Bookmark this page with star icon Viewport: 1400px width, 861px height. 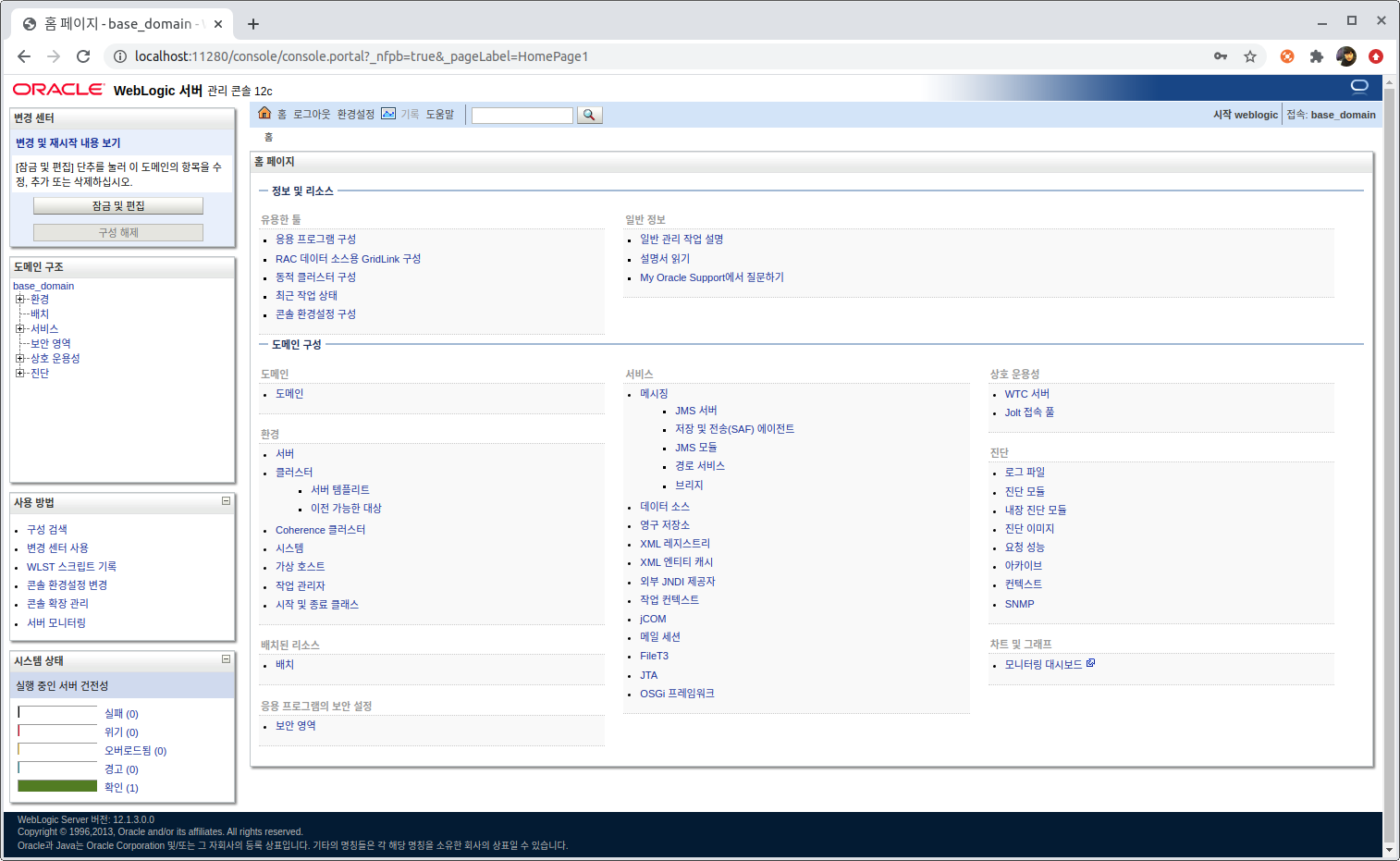pyautogui.click(x=1250, y=56)
